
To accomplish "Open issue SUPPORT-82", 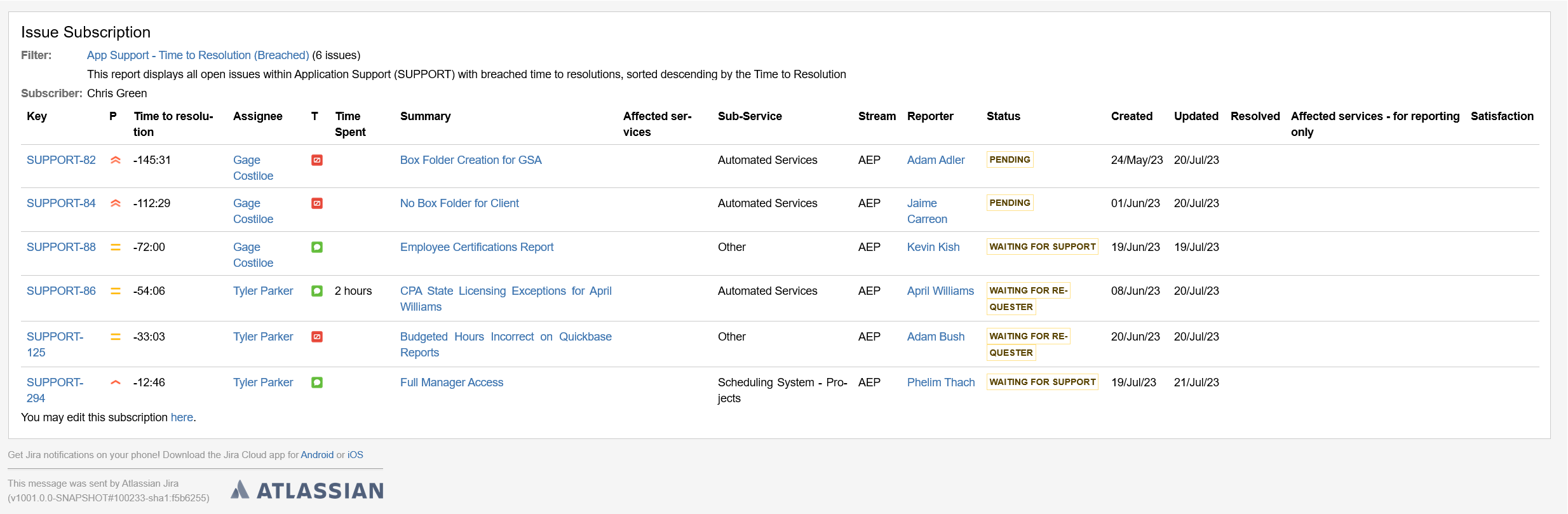I will pyautogui.click(x=61, y=160).
